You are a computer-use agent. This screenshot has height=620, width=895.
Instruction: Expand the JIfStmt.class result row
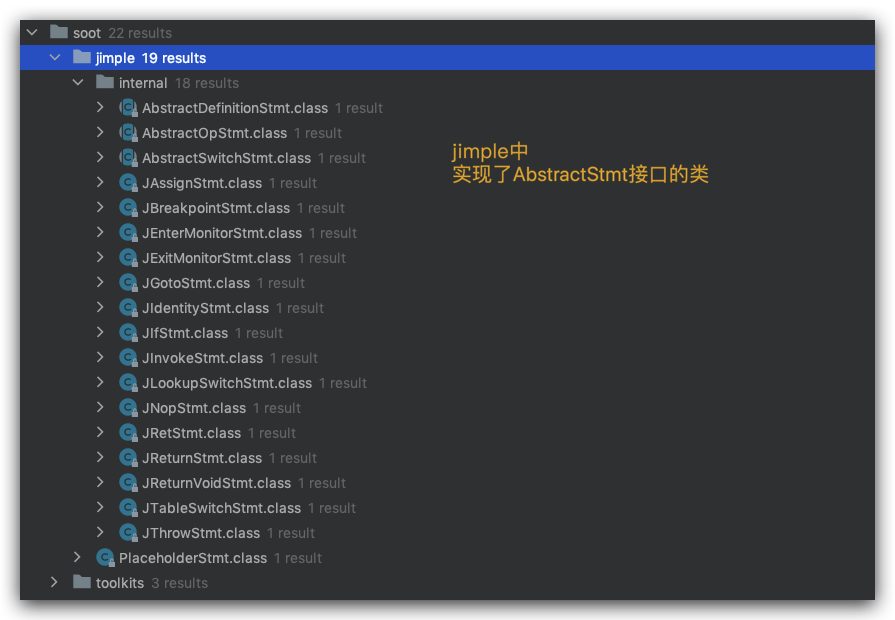pyautogui.click(x=100, y=333)
